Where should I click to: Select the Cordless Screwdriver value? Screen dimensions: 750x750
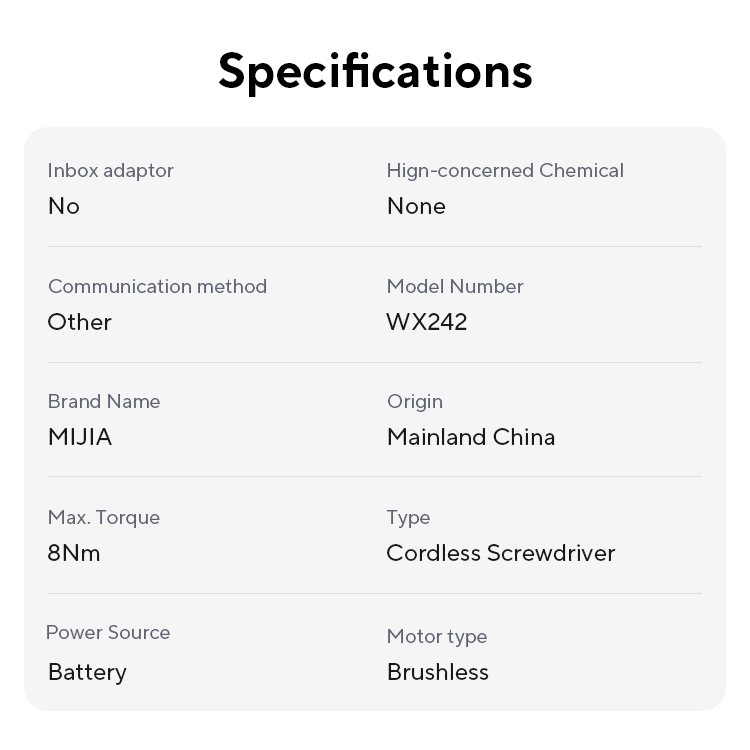(x=501, y=553)
